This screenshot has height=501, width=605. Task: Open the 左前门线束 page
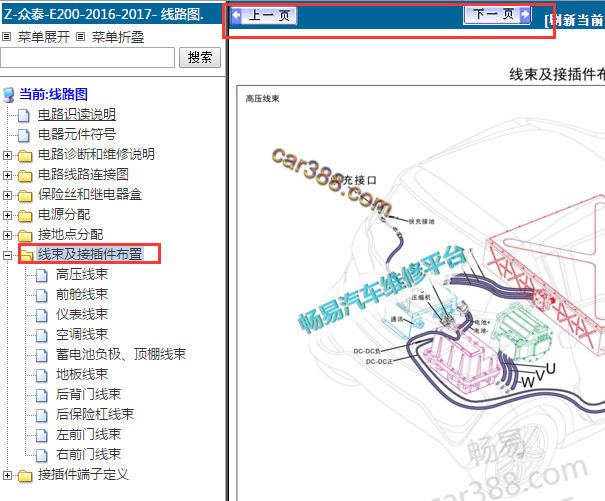click(x=88, y=435)
